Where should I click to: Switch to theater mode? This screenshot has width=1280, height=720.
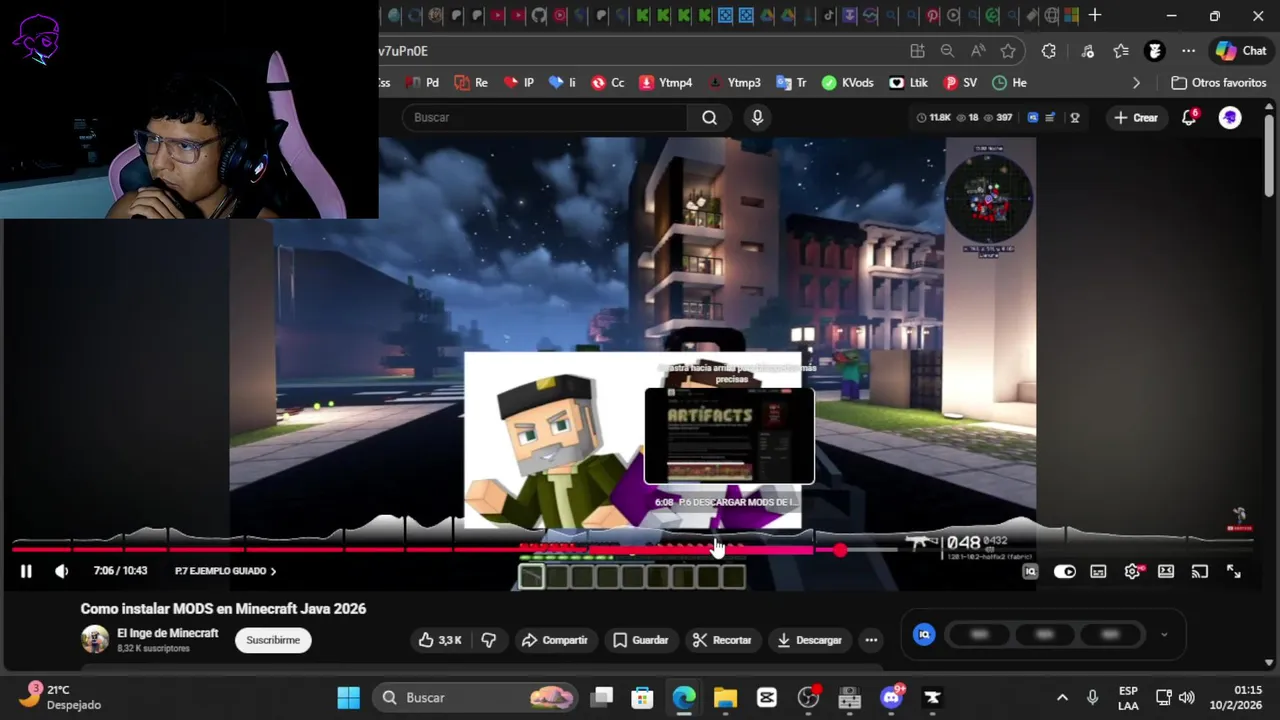[1166, 571]
